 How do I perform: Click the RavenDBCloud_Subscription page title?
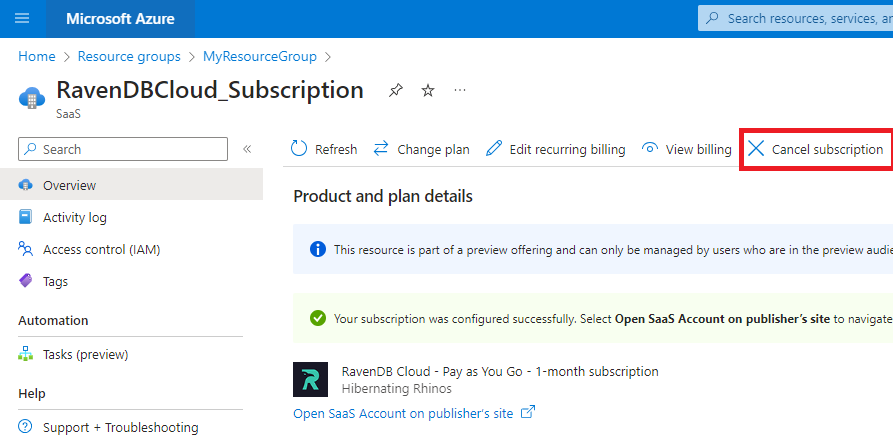pyautogui.click(x=210, y=90)
